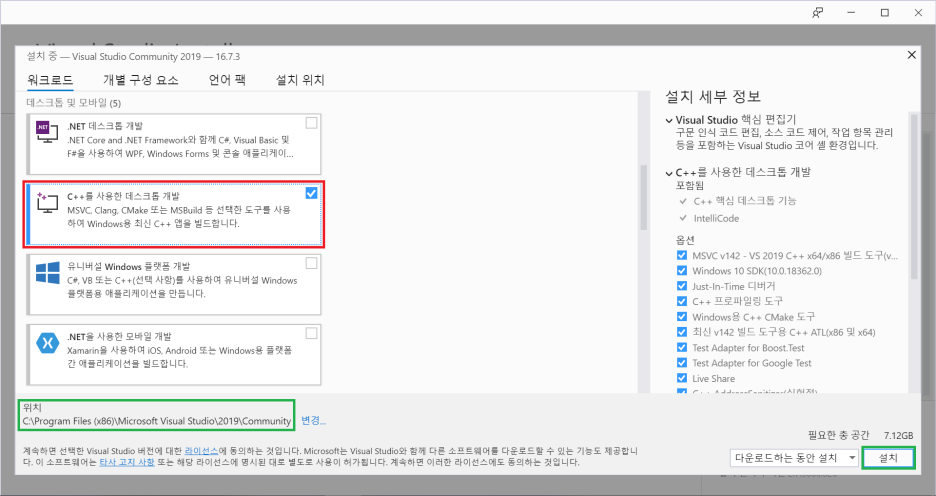Click the installation details panel scrollbar
The height and width of the screenshot is (496, 936).
(x=914, y=197)
